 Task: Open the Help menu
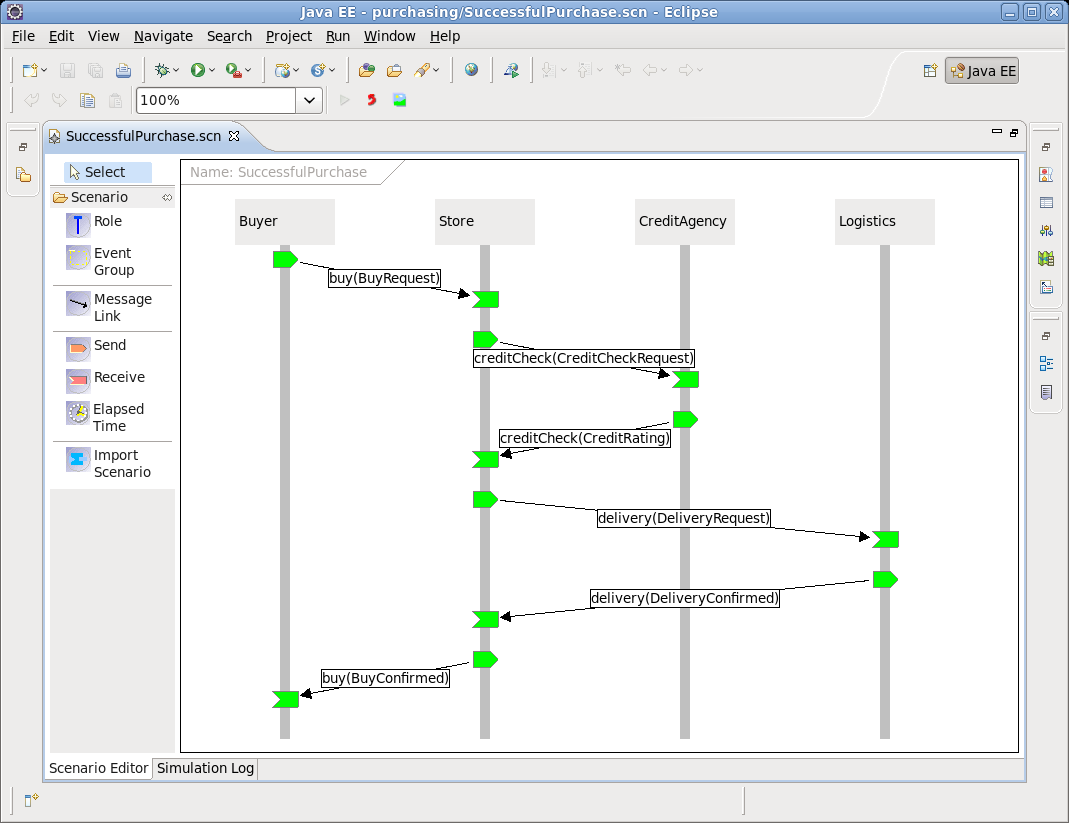pos(445,36)
